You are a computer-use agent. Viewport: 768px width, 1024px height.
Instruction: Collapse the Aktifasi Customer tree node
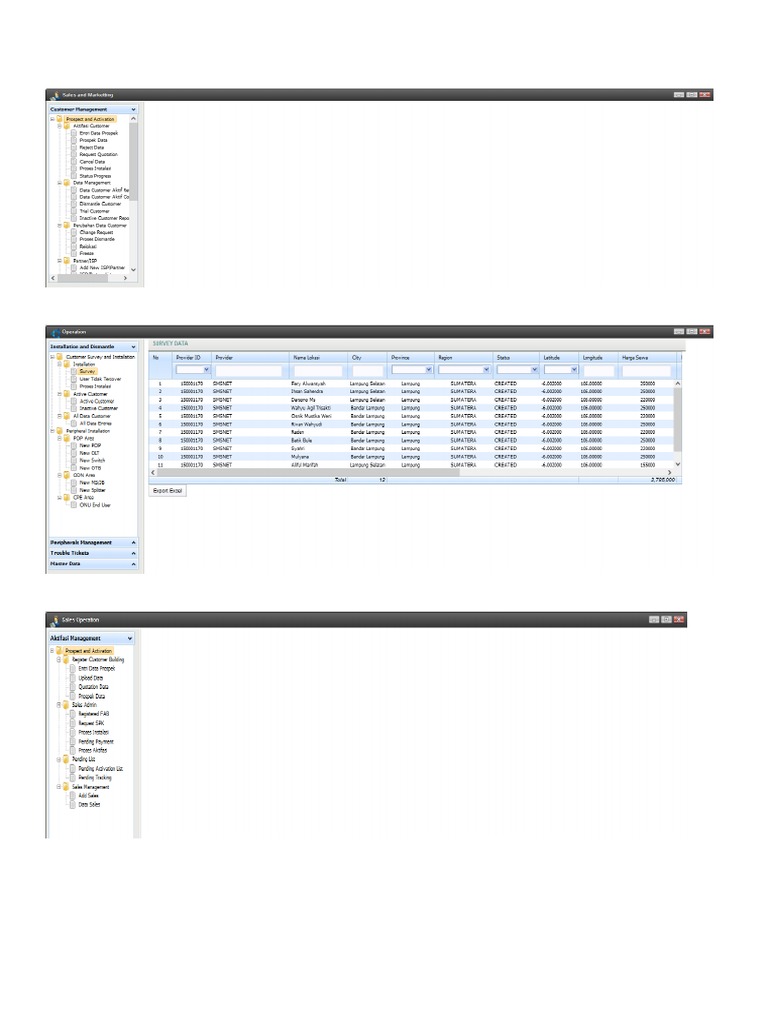(x=60, y=126)
